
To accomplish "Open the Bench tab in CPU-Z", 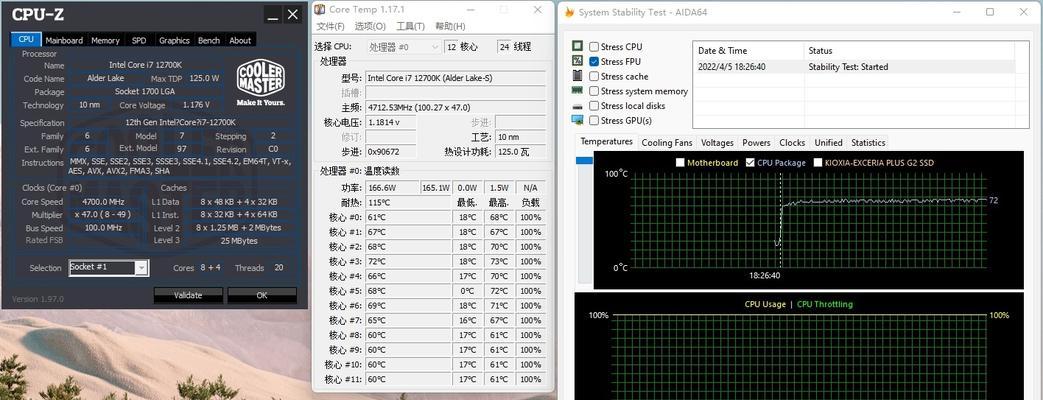I will pos(209,40).
